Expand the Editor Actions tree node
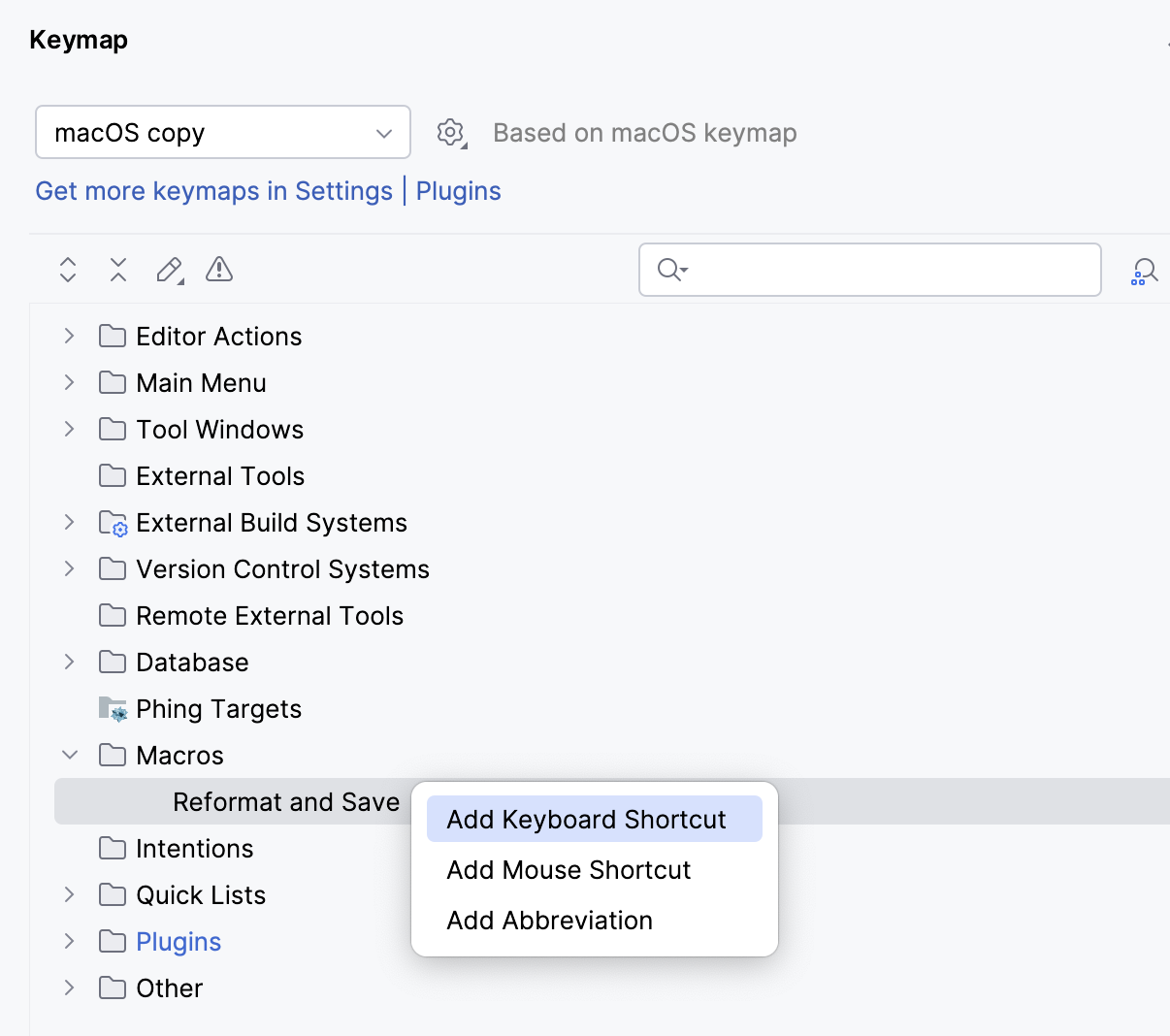The width and height of the screenshot is (1170, 1036). click(67, 336)
